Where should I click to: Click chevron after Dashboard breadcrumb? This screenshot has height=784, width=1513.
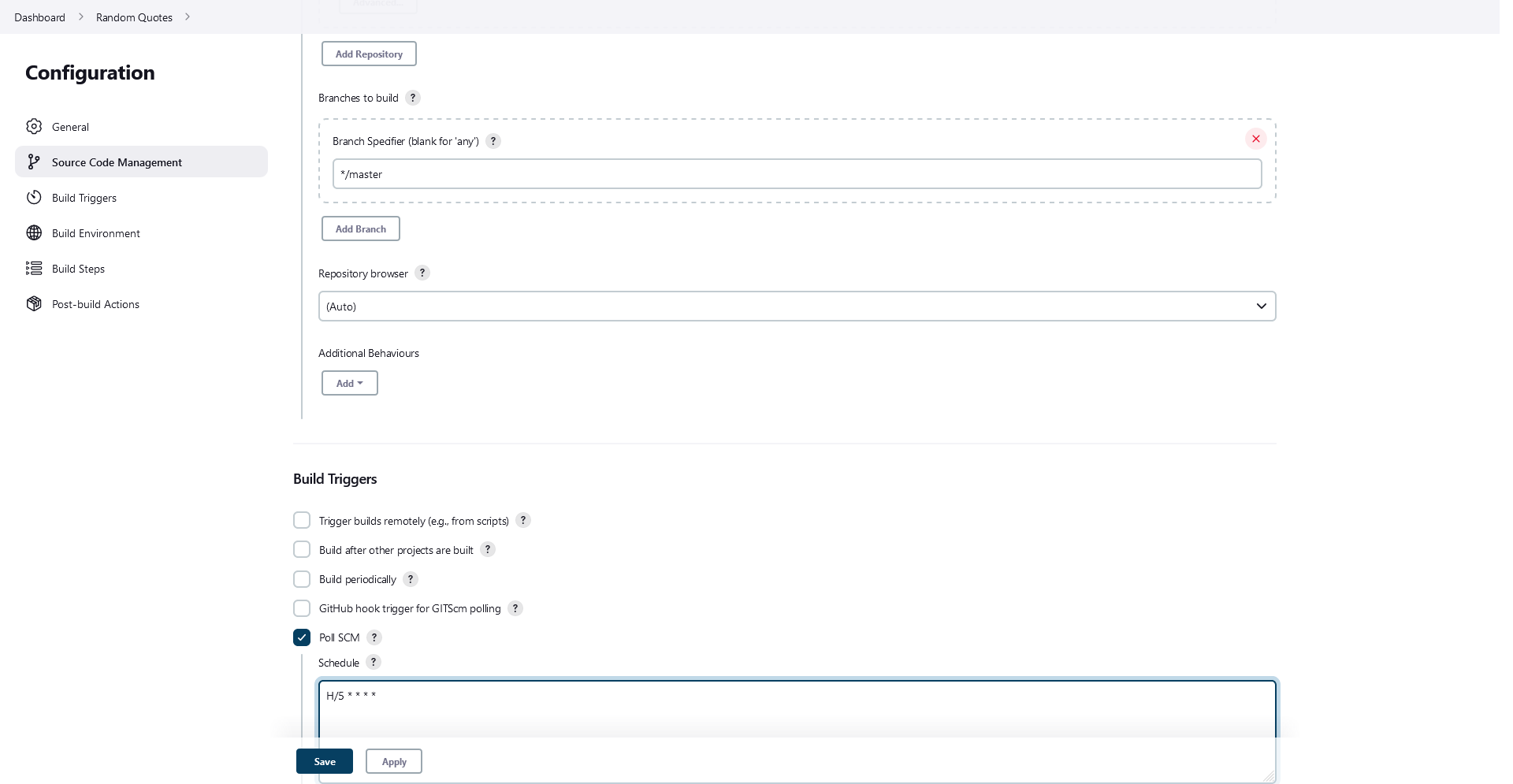coord(80,17)
